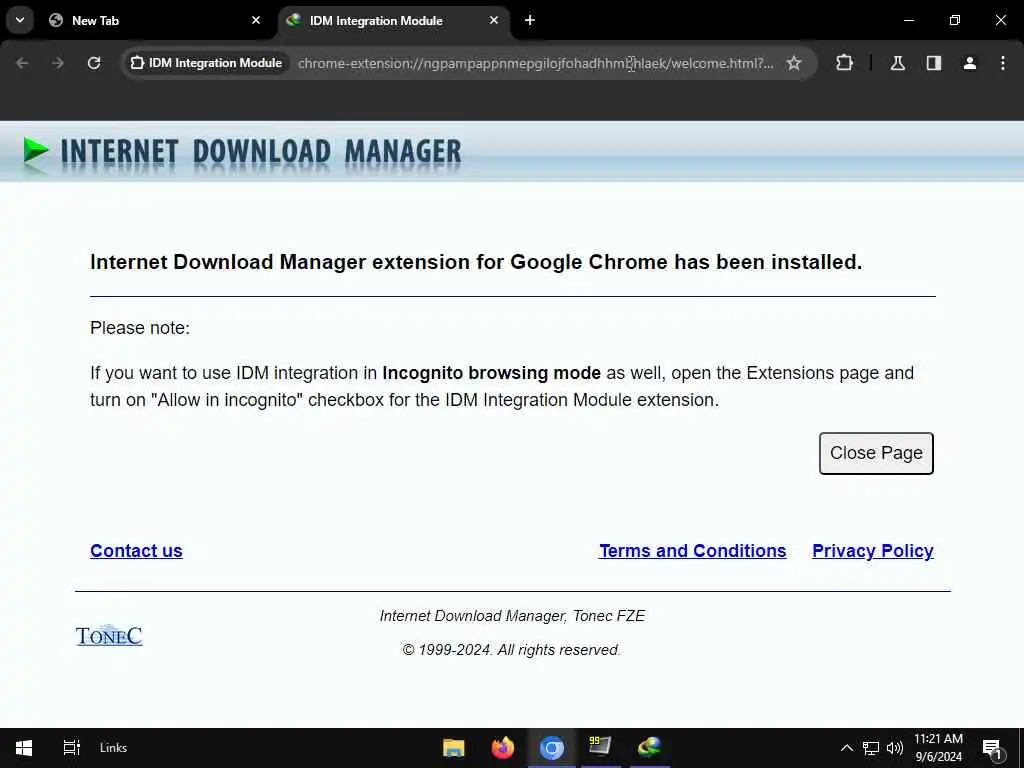Open Internet Download Manager taskbar icon
Viewport: 1024px width, 768px height.
[650, 746]
